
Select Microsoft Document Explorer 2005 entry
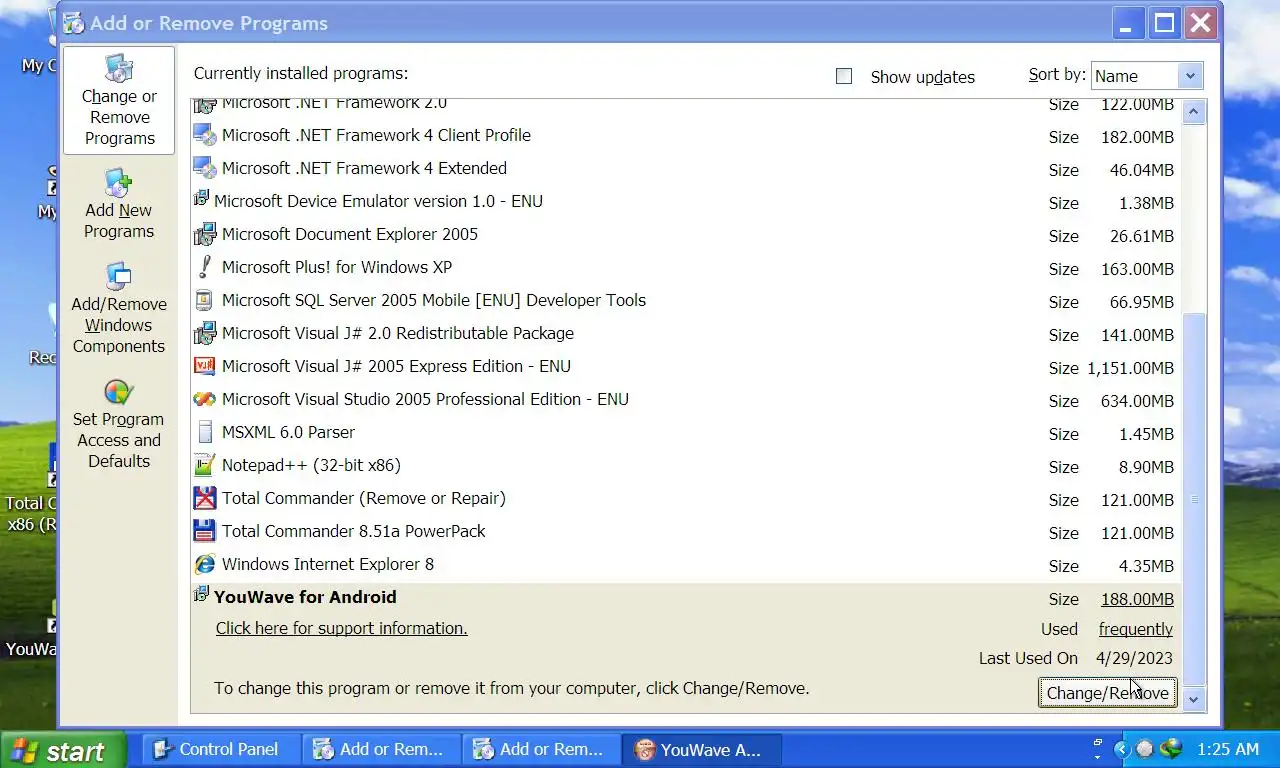(686, 234)
